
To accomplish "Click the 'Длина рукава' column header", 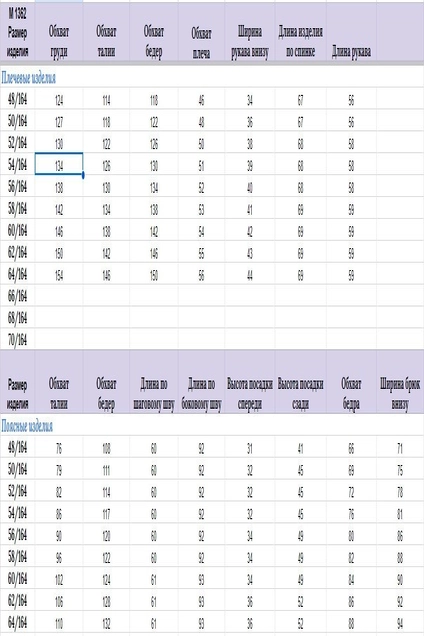I will 351,52.
